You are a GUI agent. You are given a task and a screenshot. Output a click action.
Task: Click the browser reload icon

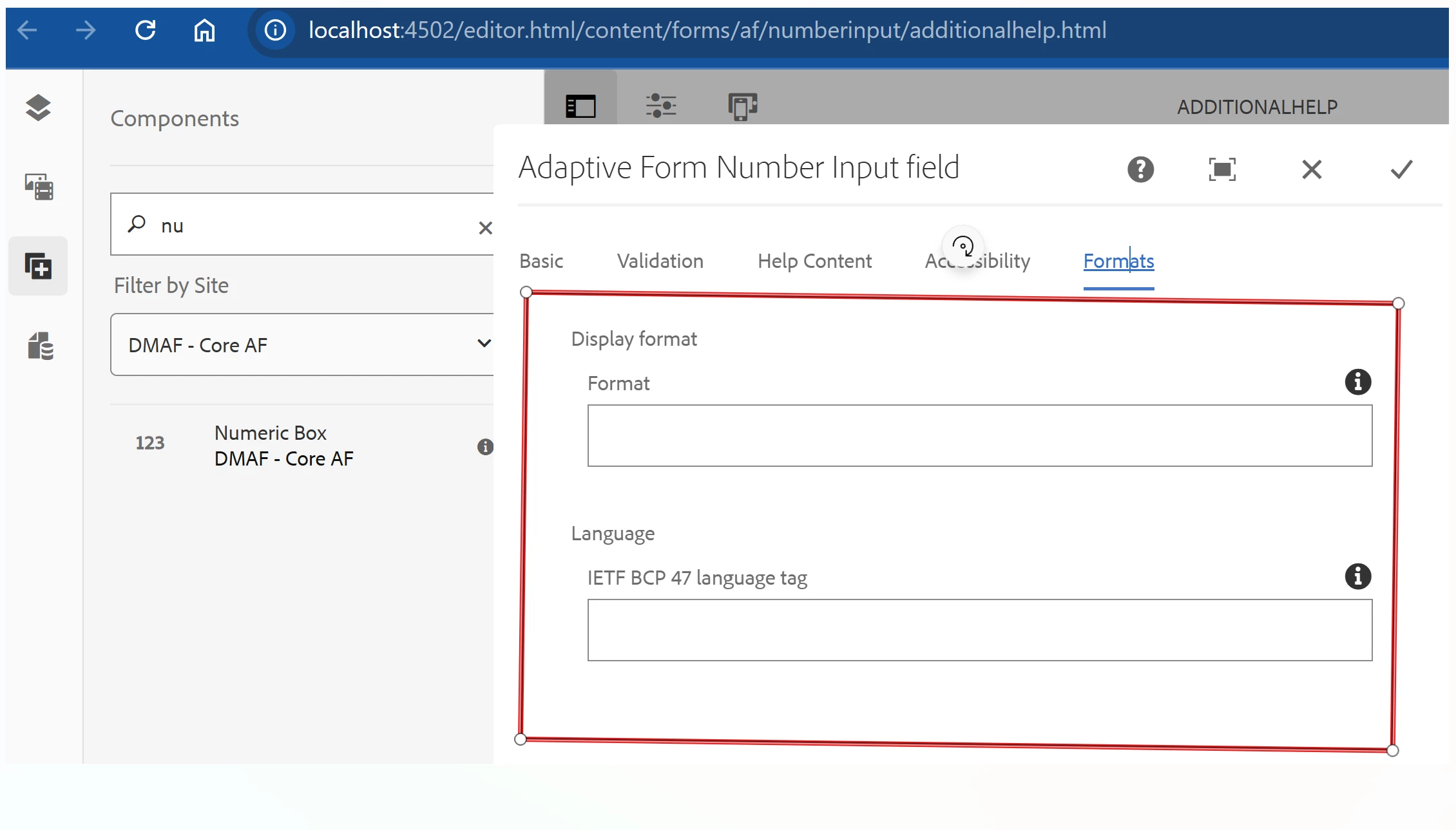click(x=146, y=30)
